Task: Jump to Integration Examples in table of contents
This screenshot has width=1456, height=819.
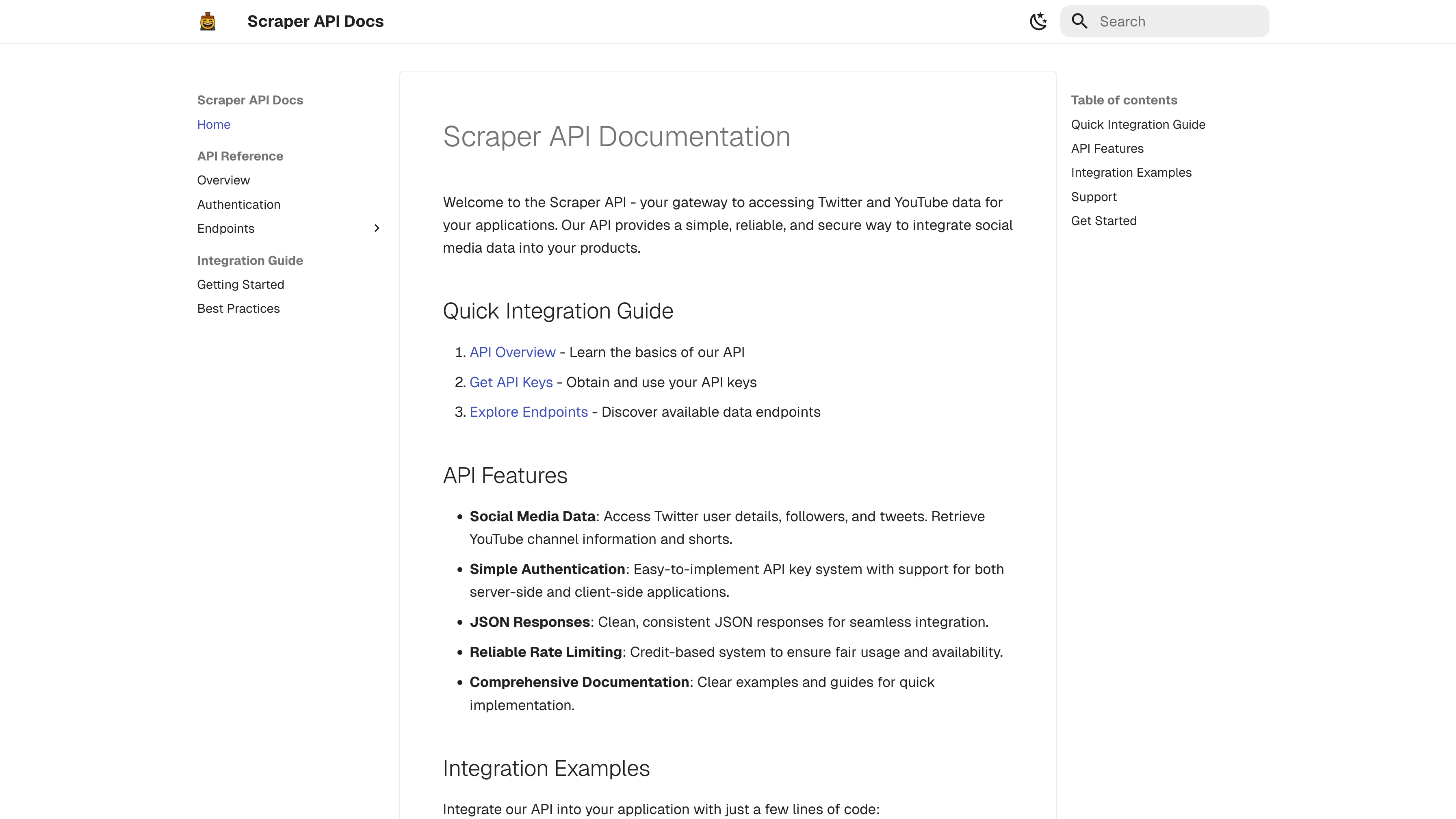Action: click(1131, 172)
